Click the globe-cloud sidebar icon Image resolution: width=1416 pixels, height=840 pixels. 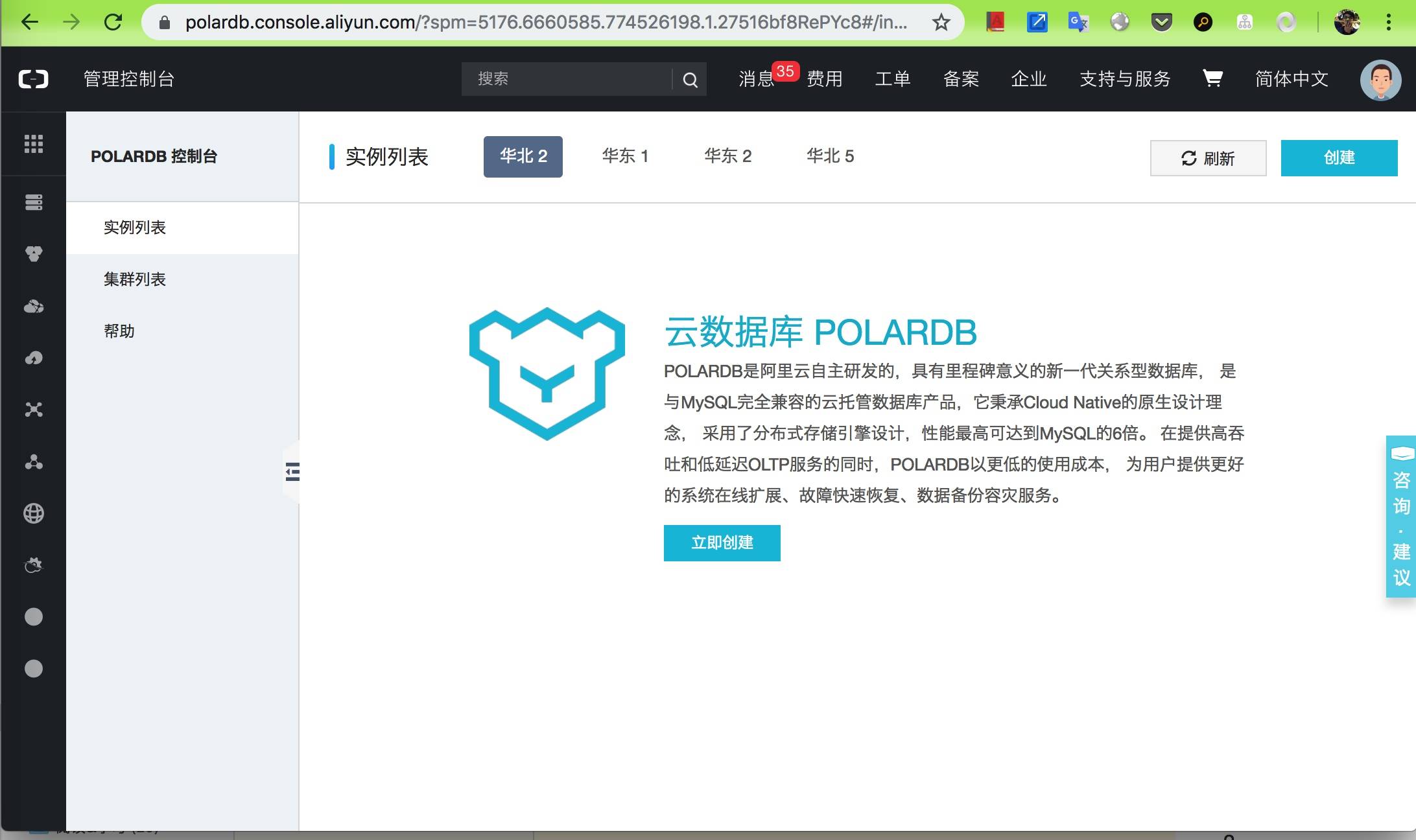[34, 306]
